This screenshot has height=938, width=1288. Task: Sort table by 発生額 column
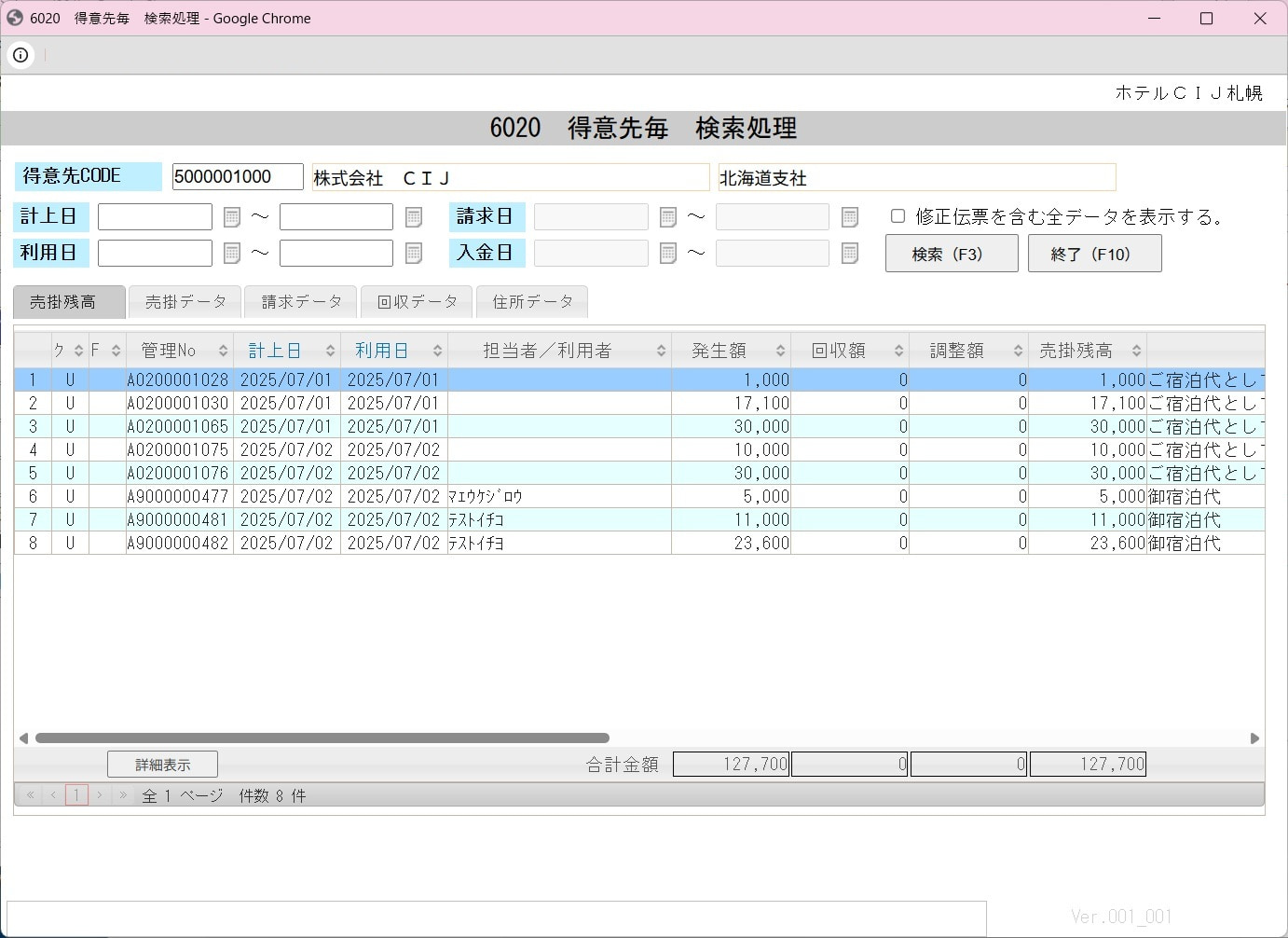click(x=731, y=351)
